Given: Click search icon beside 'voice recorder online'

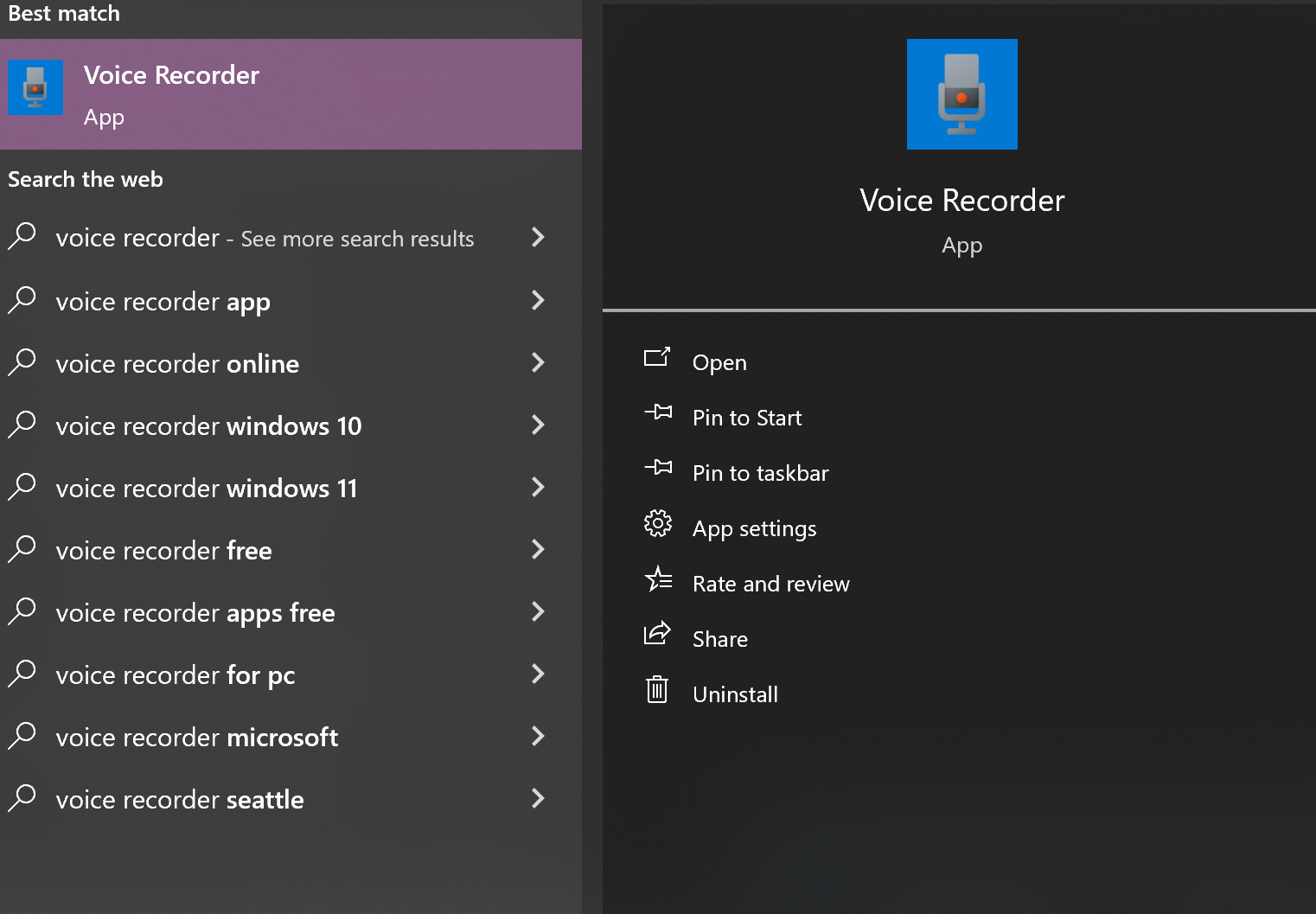Looking at the screenshot, I should (x=22, y=362).
